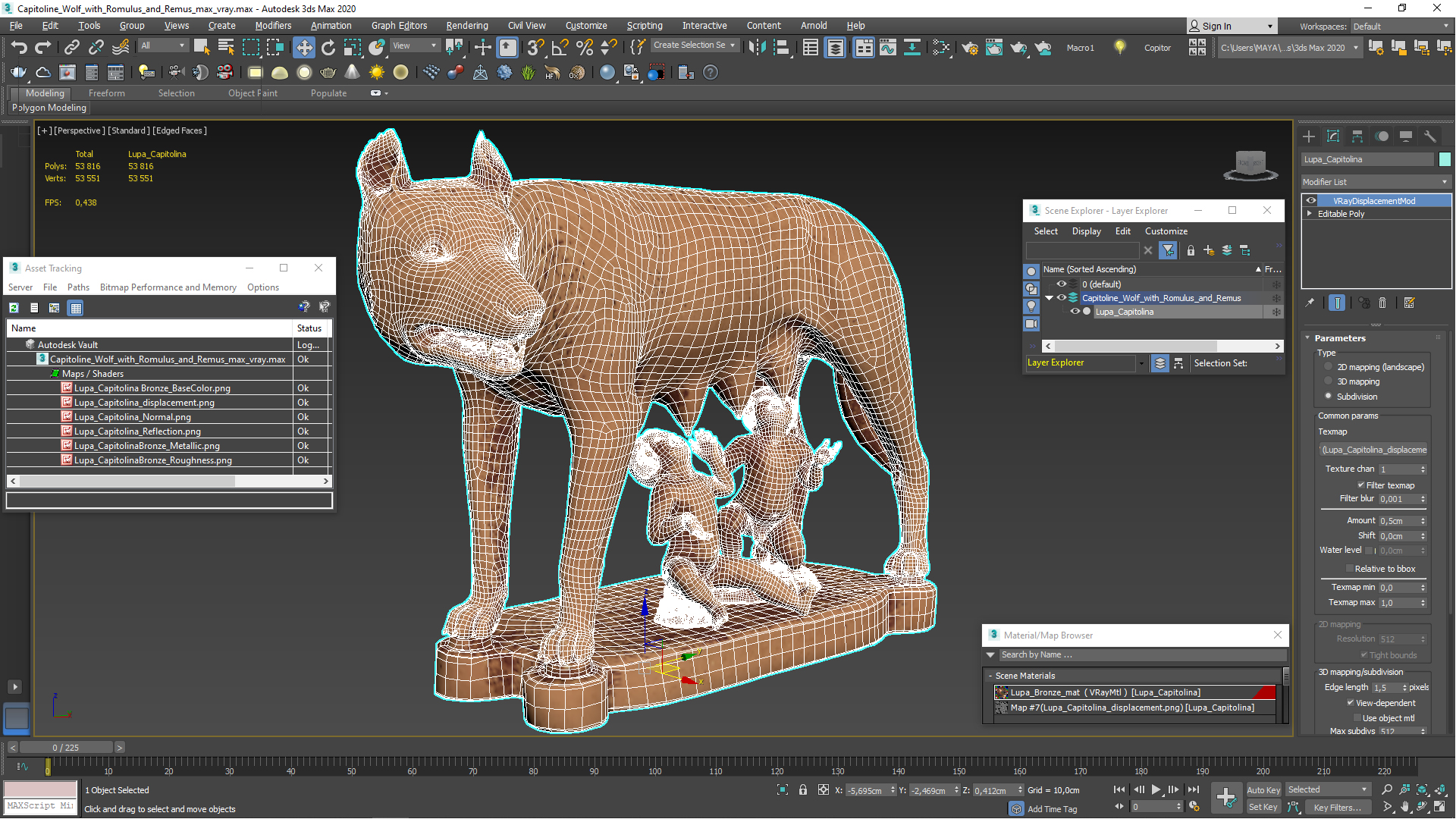This screenshot has height=819, width=1456.
Task: Collapse the Scene Materials group
Action: tap(990, 676)
